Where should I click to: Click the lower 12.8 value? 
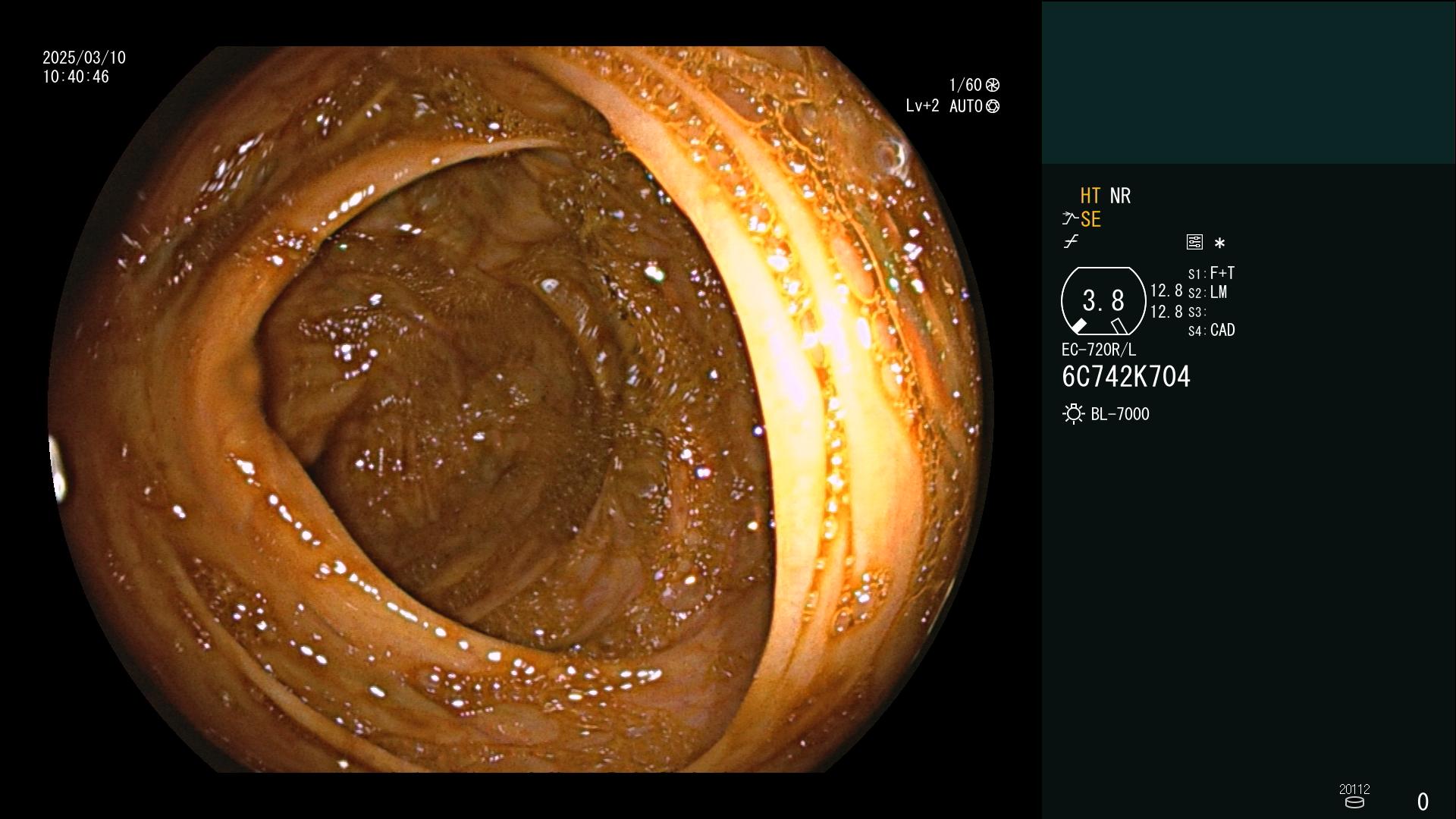[1166, 312]
